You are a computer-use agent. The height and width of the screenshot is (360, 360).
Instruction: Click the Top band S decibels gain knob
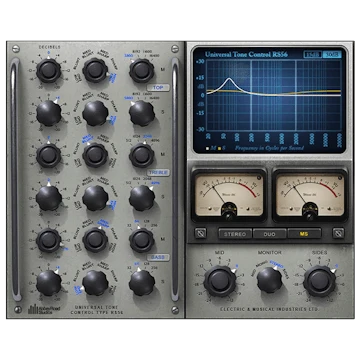(x=49, y=113)
